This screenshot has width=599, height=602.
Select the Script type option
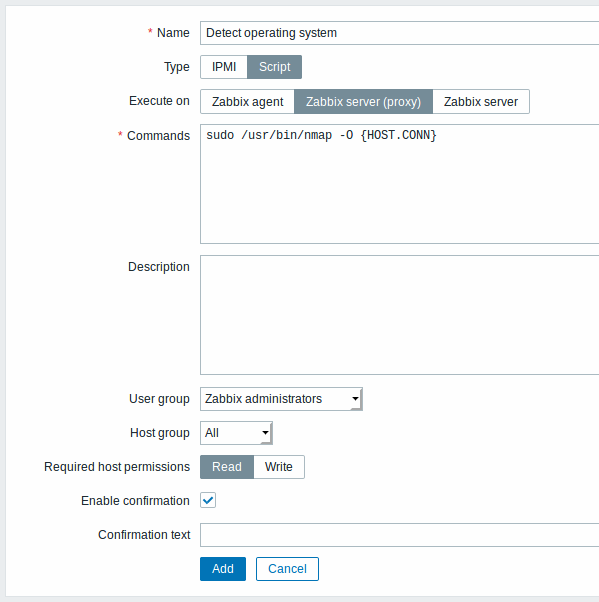(x=275, y=67)
